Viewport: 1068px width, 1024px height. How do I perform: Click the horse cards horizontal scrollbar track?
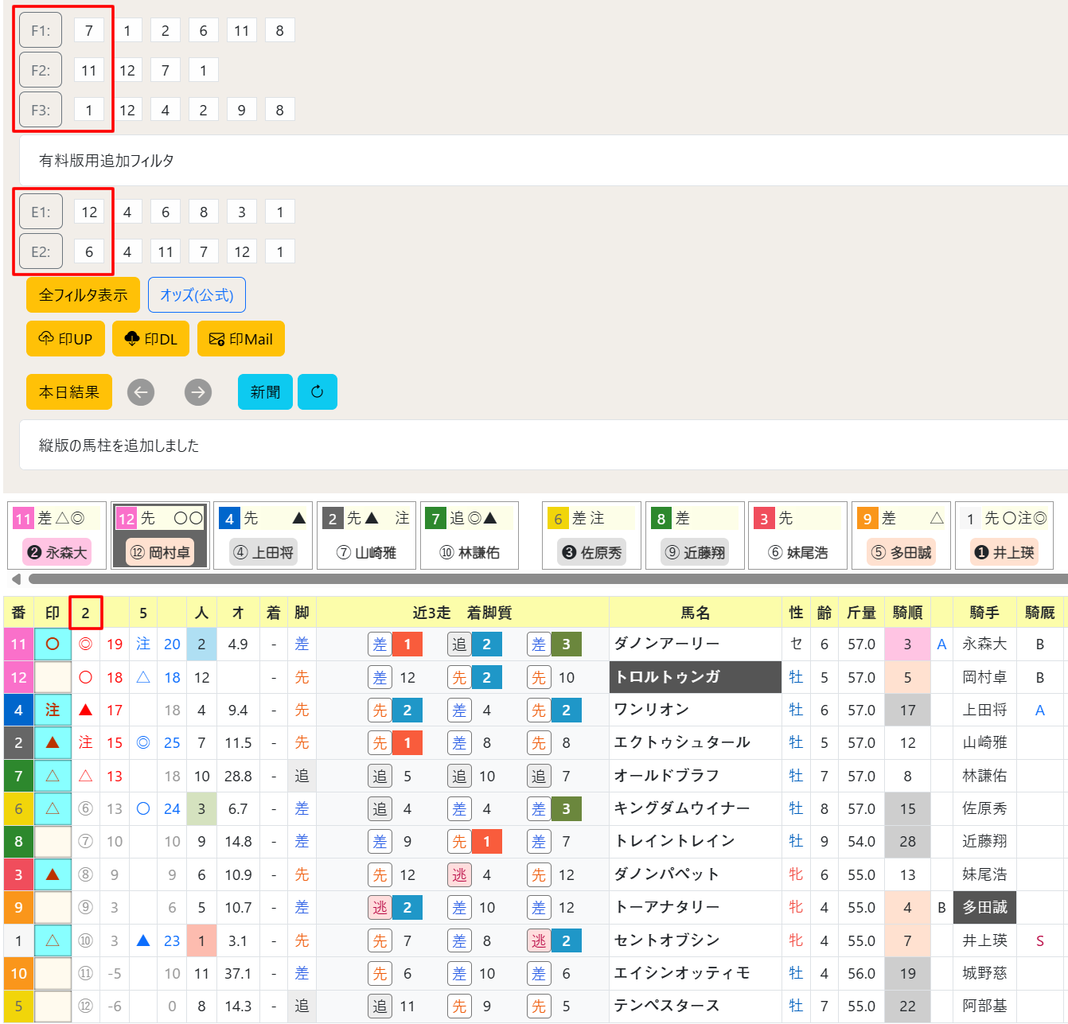(548, 579)
